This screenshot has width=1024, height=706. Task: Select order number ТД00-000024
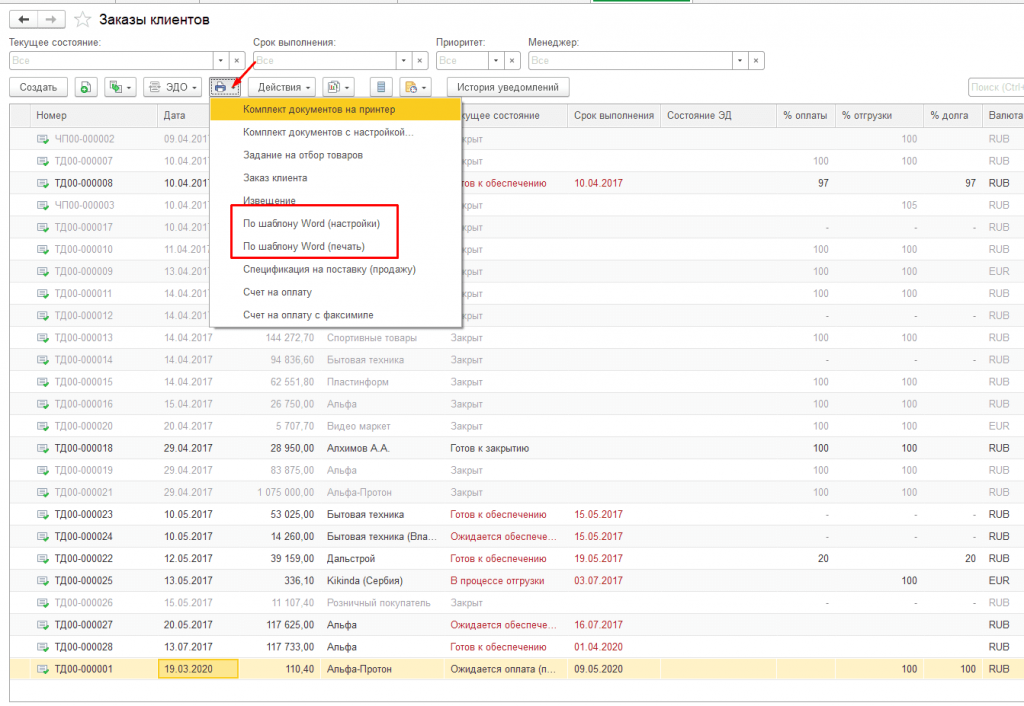[x=84, y=536]
